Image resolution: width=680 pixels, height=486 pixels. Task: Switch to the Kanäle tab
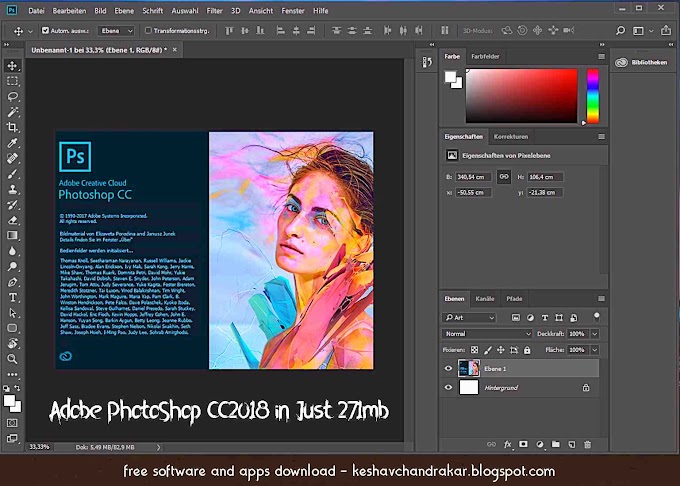tap(484, 299)
